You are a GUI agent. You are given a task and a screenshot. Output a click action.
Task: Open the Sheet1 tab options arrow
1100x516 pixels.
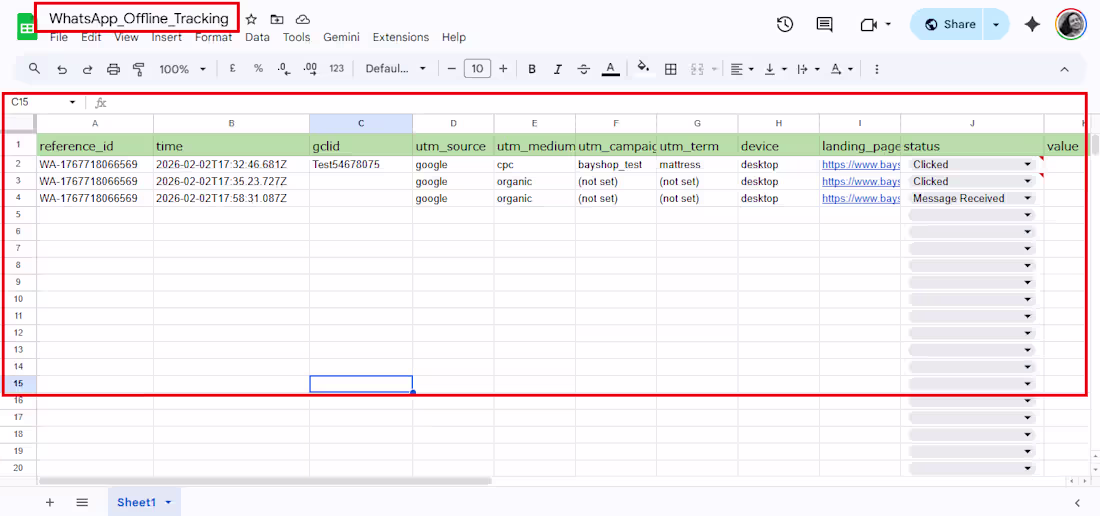[168, 503]
